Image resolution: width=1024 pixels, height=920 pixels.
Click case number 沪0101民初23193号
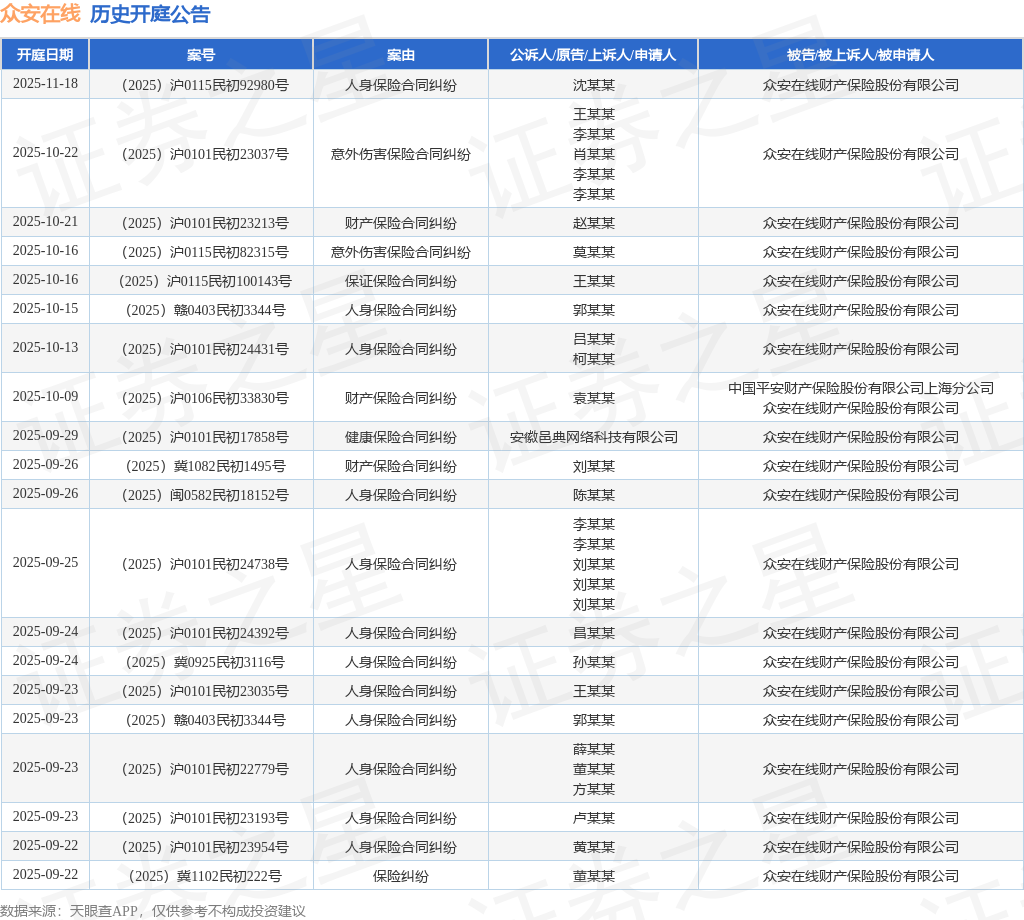pyautogui.click(x=205, y=818)
